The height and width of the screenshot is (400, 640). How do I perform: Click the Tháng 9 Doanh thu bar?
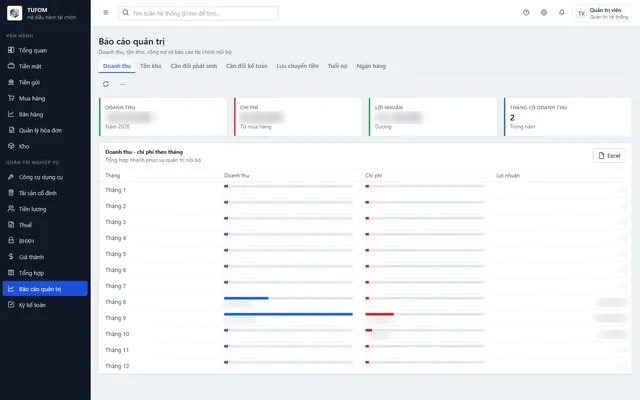[288, 314]
